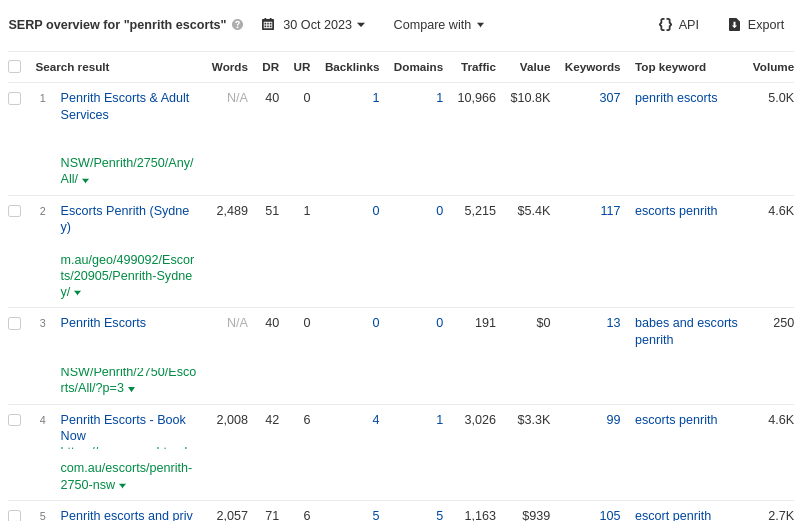Viewport: 809px width, 521px height.
Task: Click the calendar icon beside the date
Action: click(x=268, y=25)
